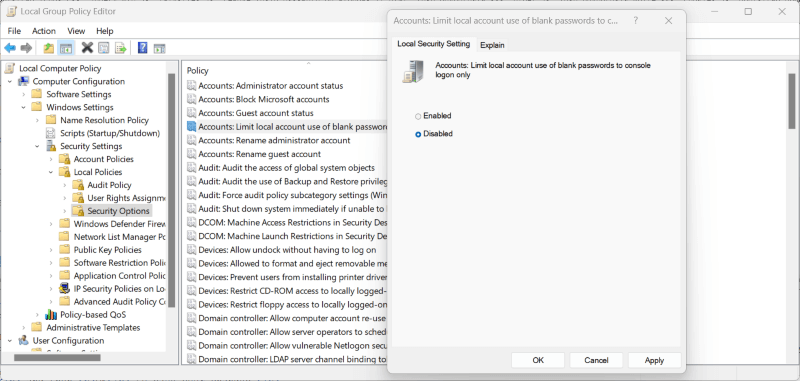Viewport: 800px width, 381px height.
Task: Select User Rights Assignment tree item
Action: tap(126, 198)
